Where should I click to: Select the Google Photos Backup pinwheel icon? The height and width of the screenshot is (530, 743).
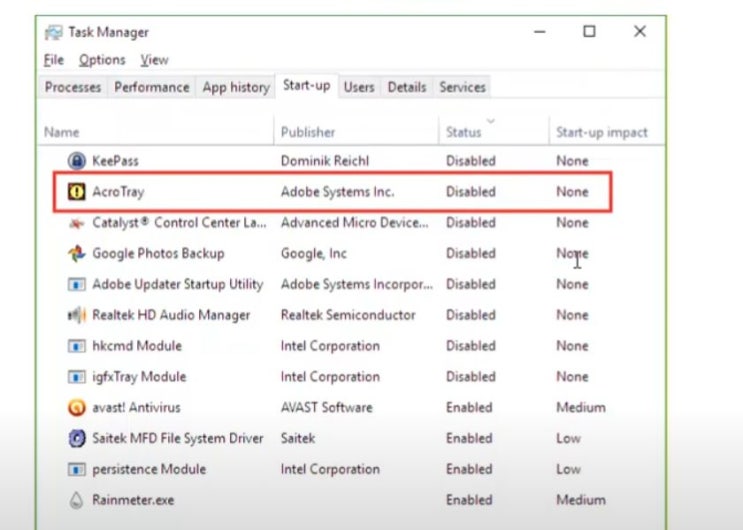76,254
